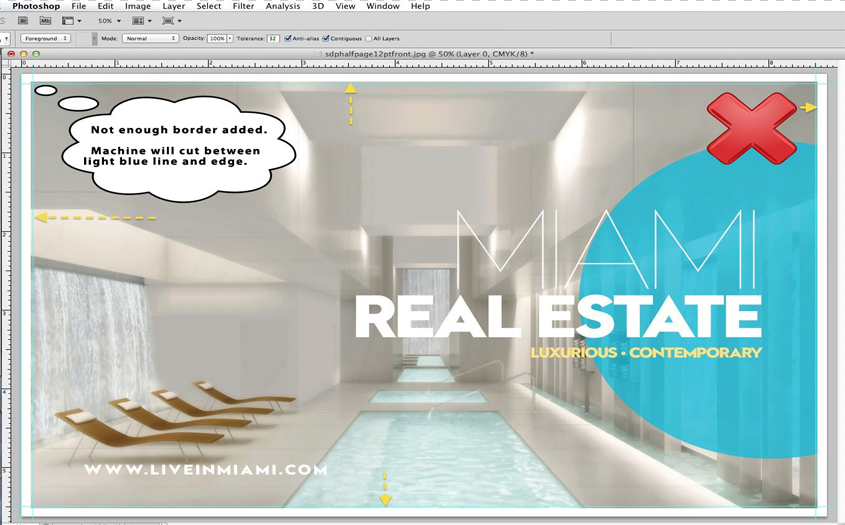
Task: Open the View menu
Action: [x=345, y=6]
